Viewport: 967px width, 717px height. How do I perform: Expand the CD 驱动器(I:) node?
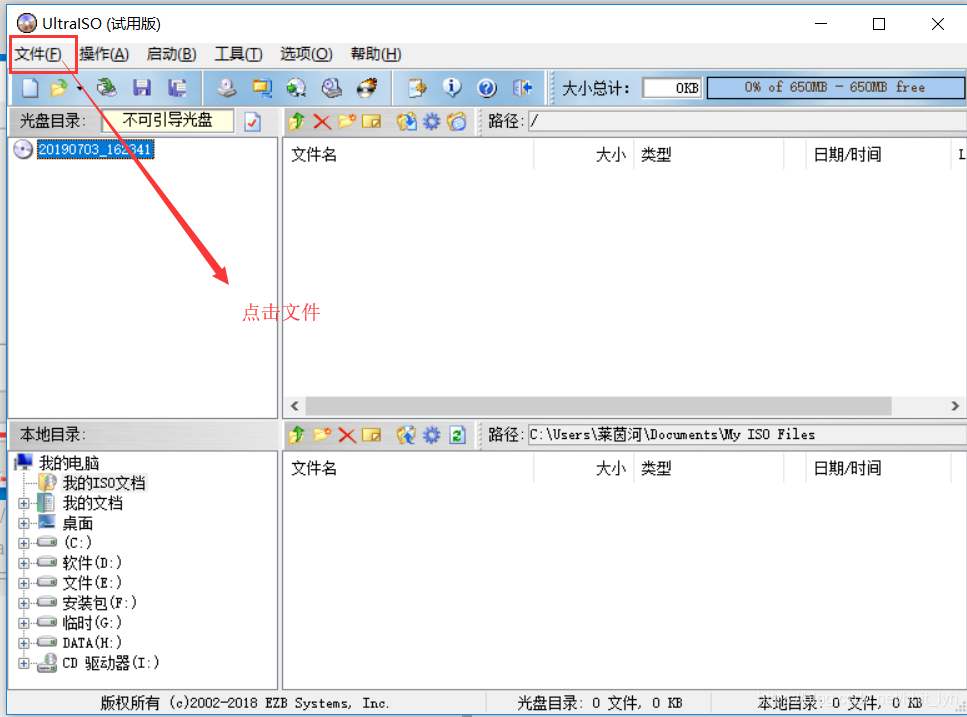(24, 663)
